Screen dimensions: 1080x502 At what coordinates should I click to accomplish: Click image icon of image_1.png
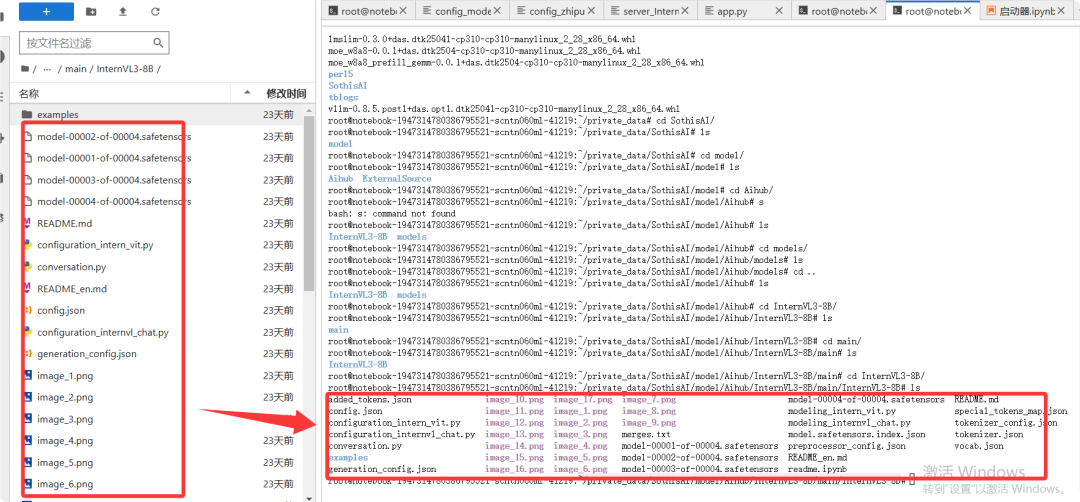(28, 375)
